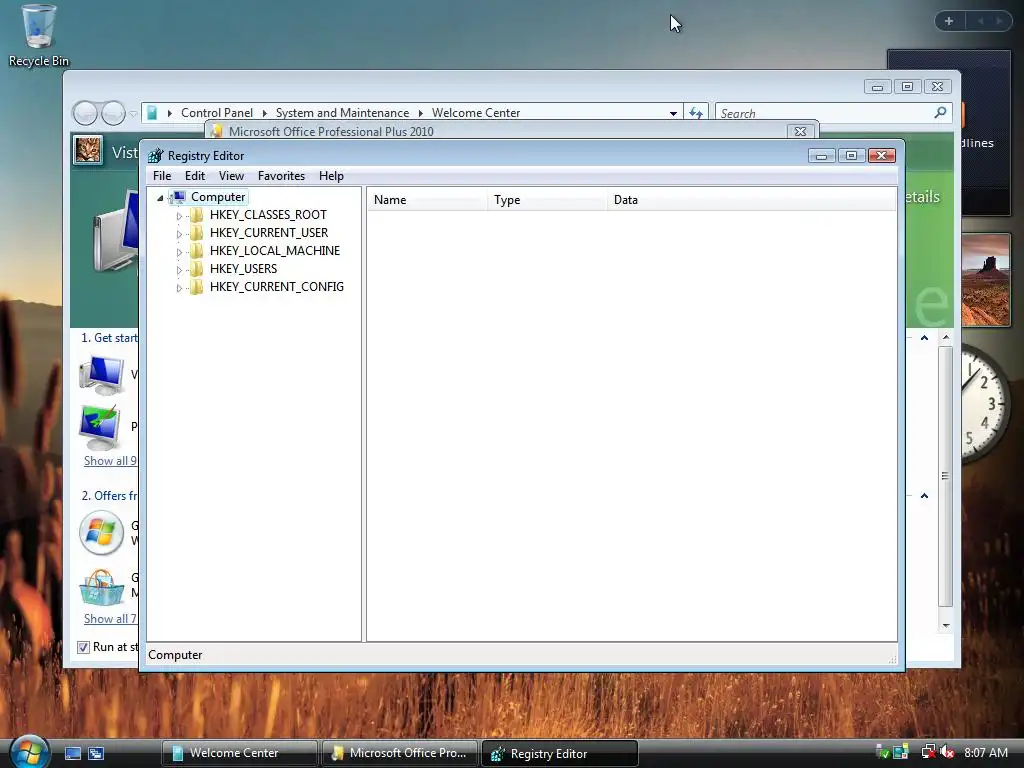Collapse the Computer node in the registry tree
1024x768 pixels.
[160, 198]
